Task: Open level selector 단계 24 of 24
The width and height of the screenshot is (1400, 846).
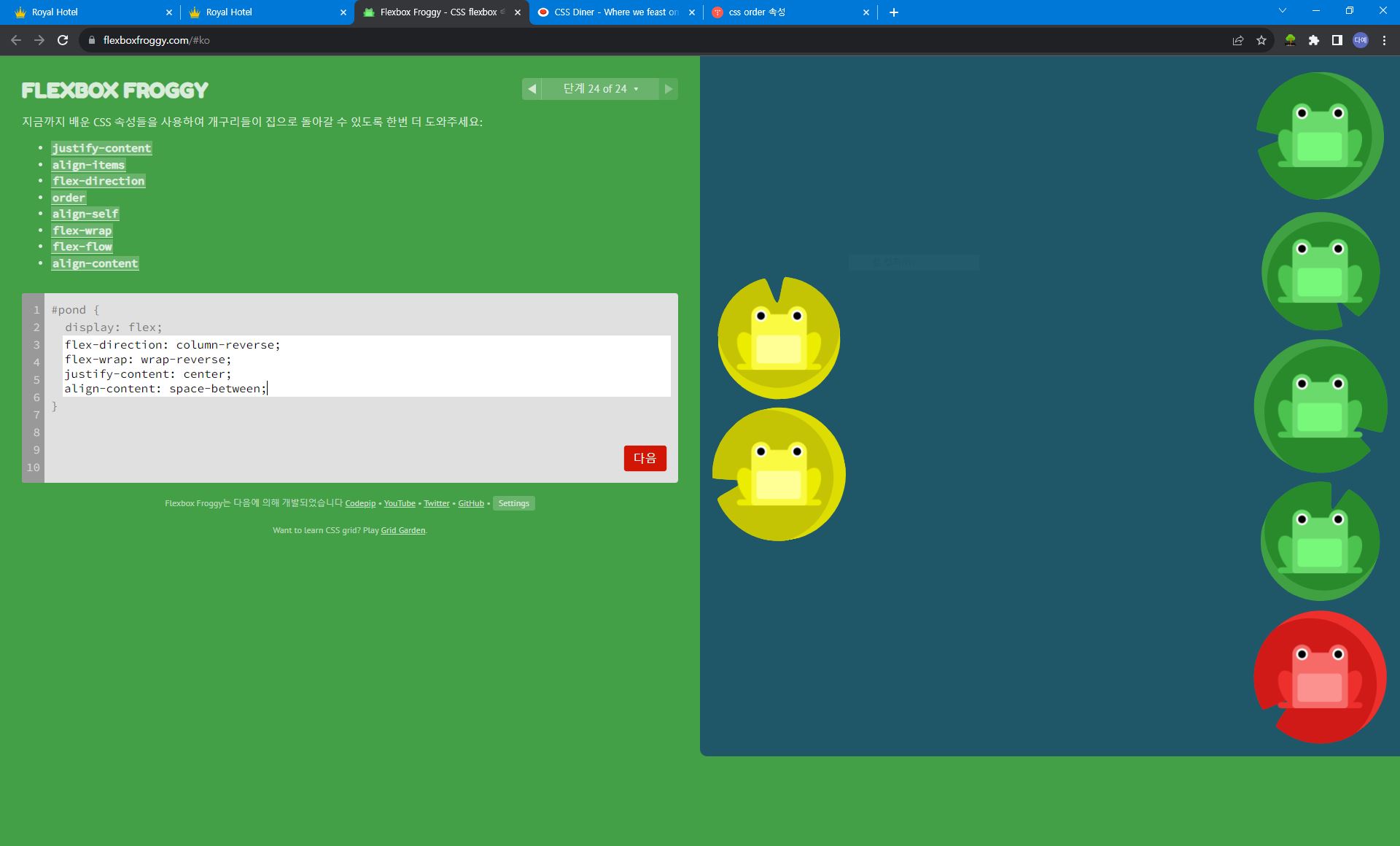Action: pos(600,89)
